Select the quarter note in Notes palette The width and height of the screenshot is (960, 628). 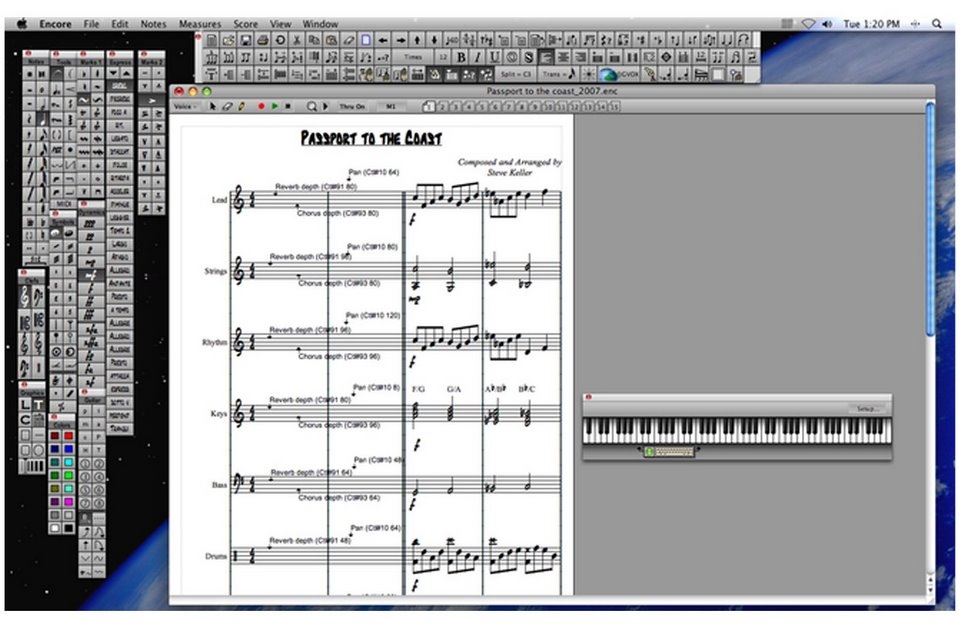tap(43, 119)
